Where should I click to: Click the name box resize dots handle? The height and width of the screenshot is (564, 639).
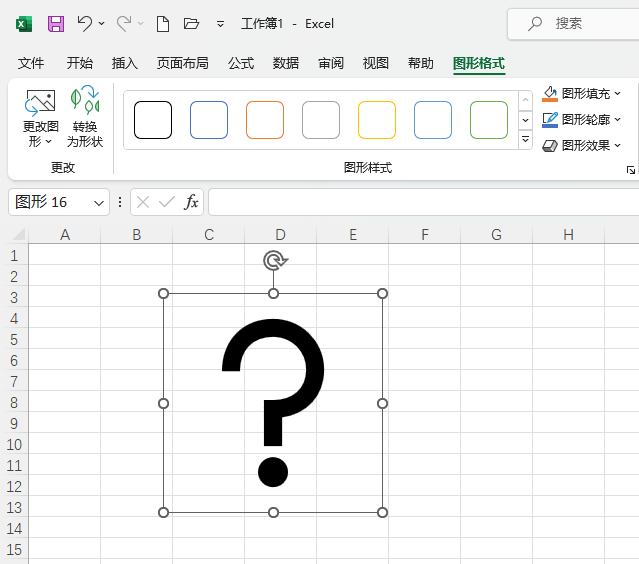120,202
